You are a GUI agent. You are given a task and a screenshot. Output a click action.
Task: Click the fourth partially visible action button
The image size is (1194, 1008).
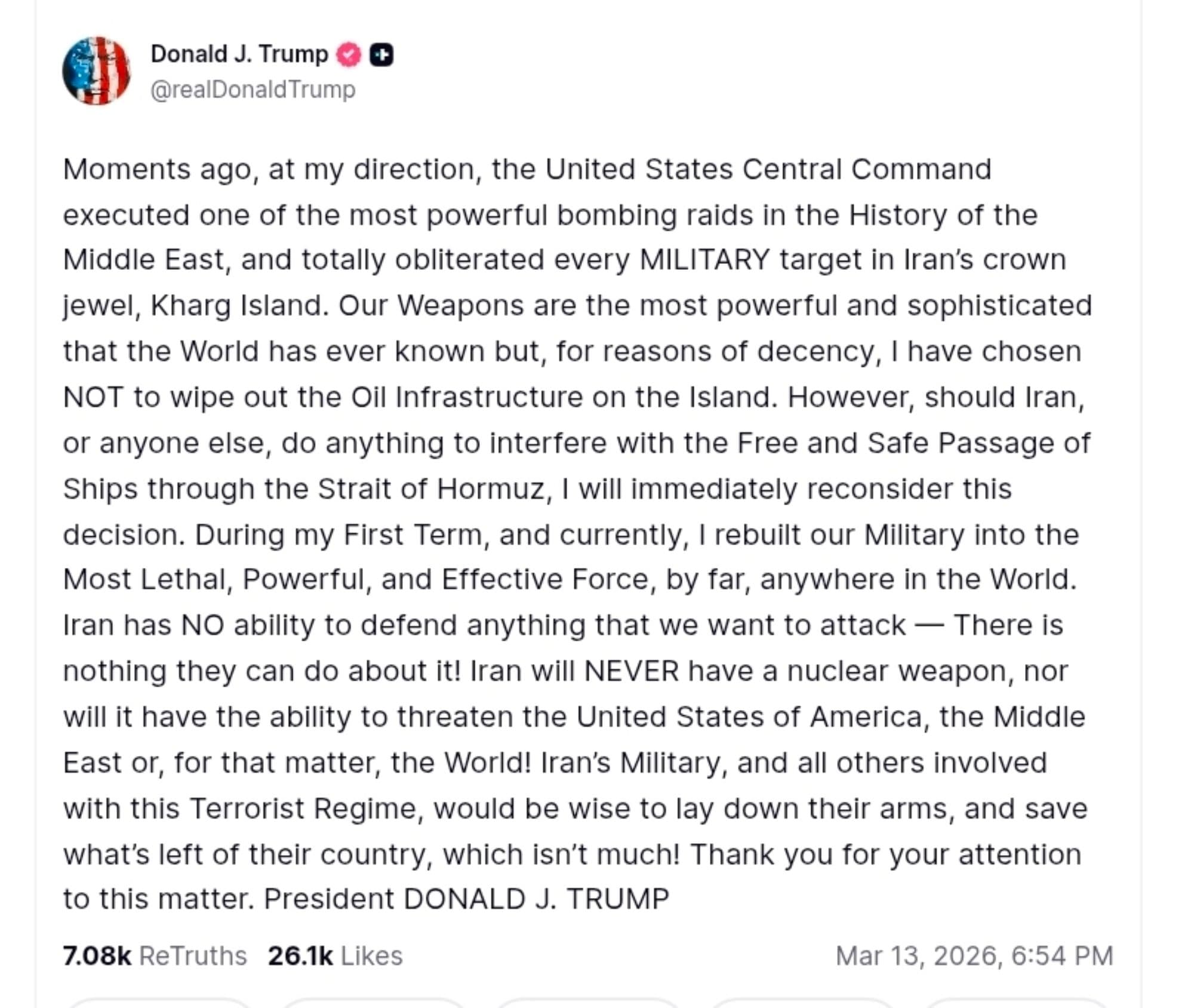click(x=802, y=1003)
